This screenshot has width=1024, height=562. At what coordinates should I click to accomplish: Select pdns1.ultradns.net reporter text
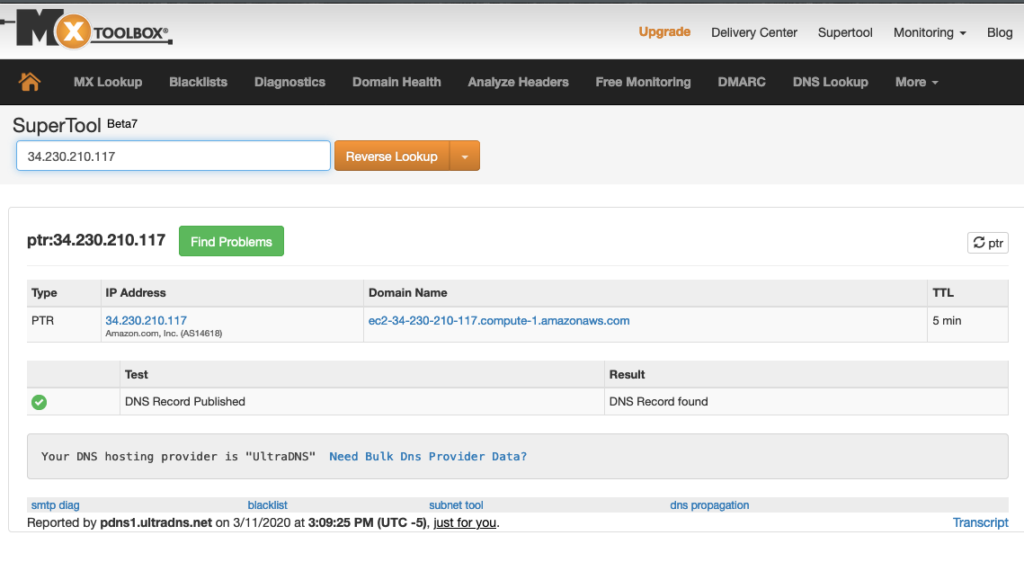pos(156,523)
